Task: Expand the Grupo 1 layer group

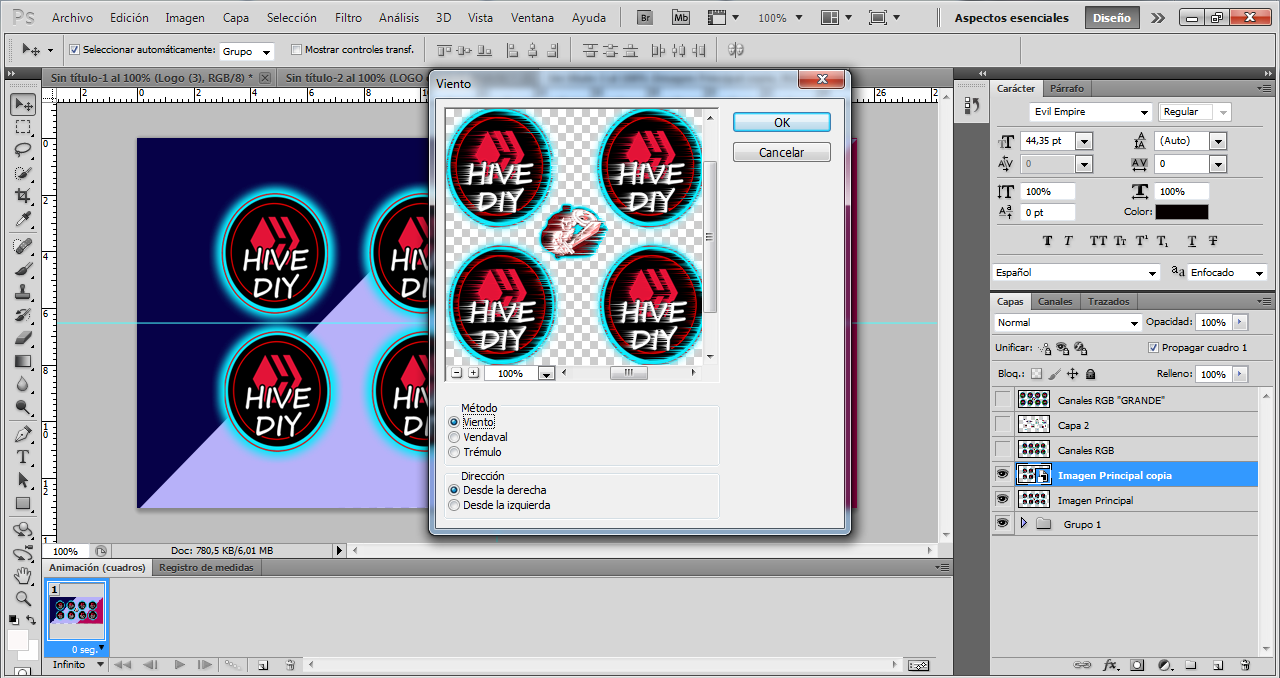Action: point(1023,524)
